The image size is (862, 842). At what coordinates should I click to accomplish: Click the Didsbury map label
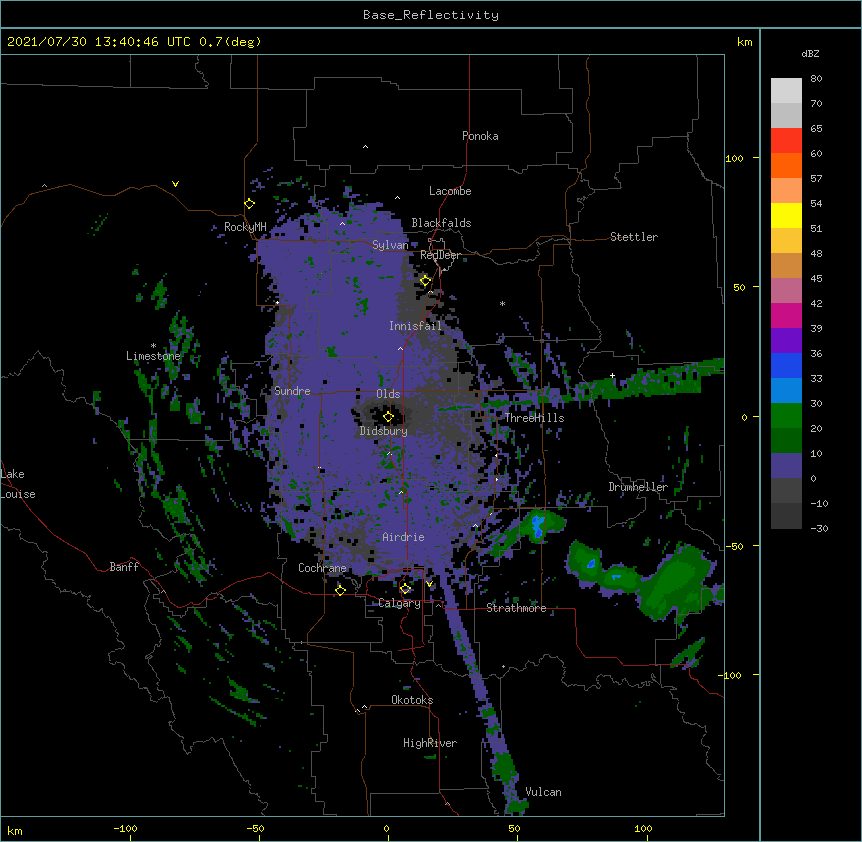click(384, 431)
